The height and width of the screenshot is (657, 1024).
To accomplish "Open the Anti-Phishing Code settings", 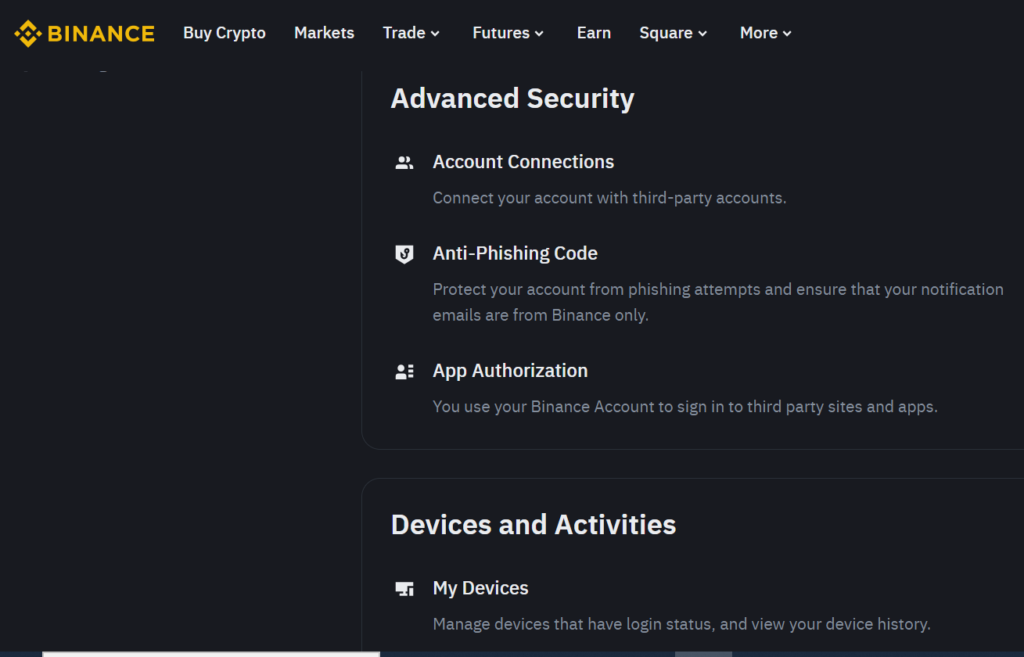I will 515,253.
